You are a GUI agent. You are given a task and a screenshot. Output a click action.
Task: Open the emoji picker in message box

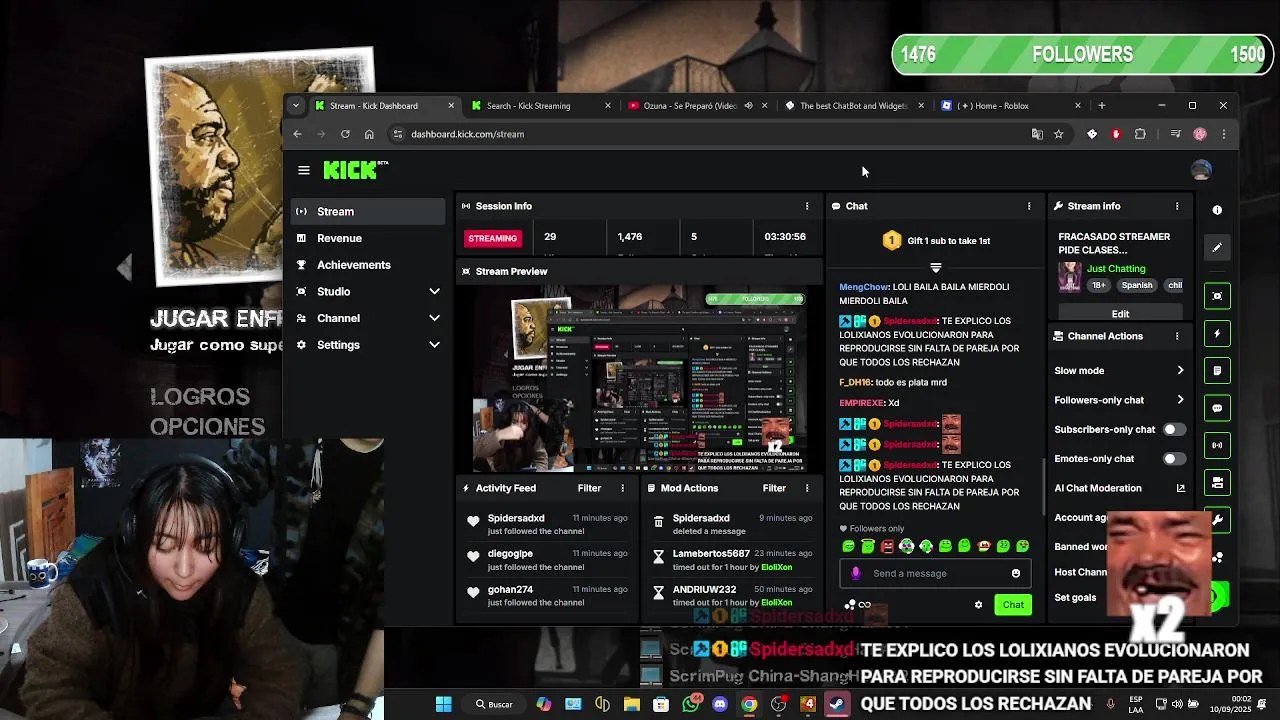tap(1016, 573)
